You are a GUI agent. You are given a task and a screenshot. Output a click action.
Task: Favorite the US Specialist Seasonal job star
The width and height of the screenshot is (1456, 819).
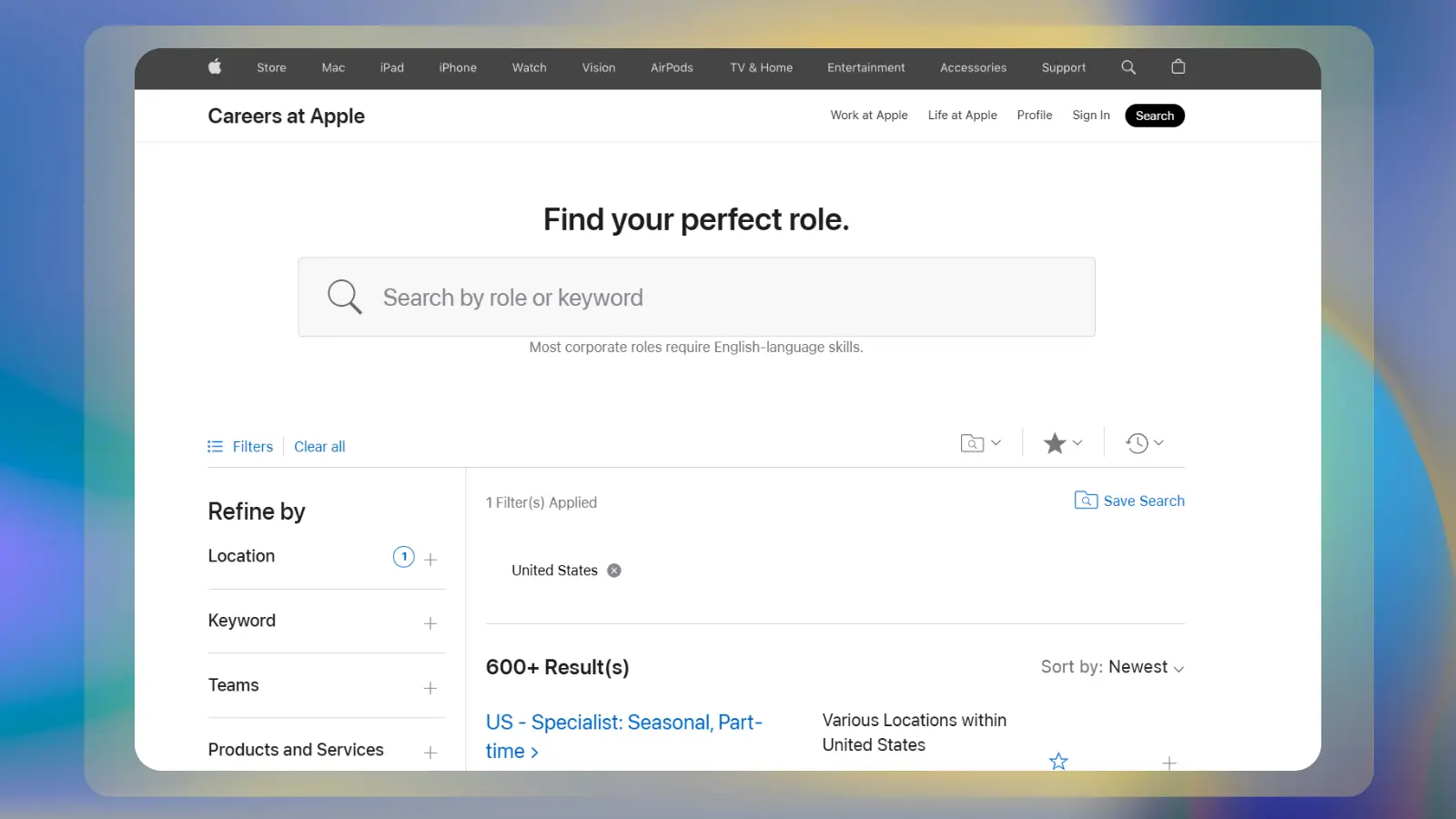click(1058, 761)
